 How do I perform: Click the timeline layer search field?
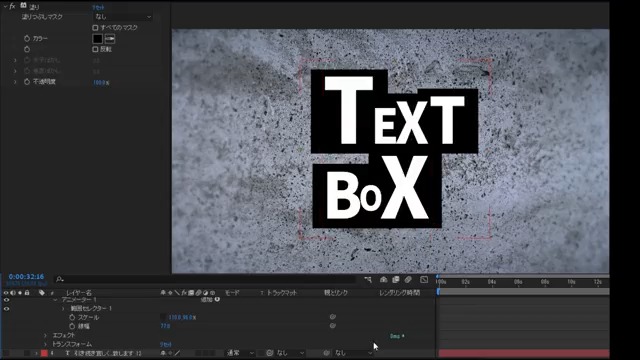204,280
